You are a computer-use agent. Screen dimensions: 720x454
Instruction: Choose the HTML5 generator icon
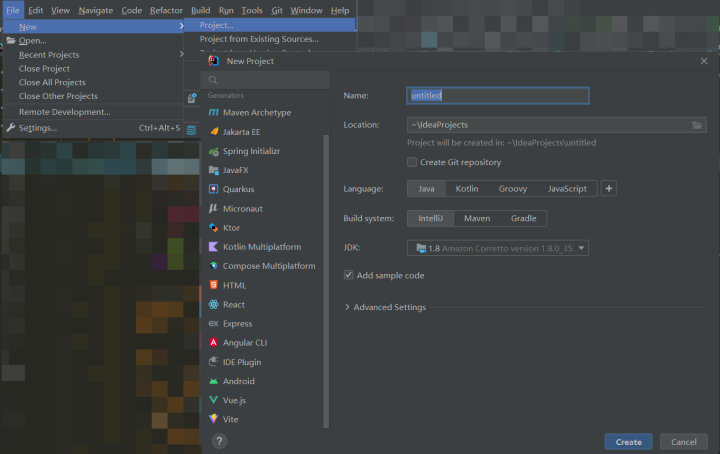pos(214,285)
